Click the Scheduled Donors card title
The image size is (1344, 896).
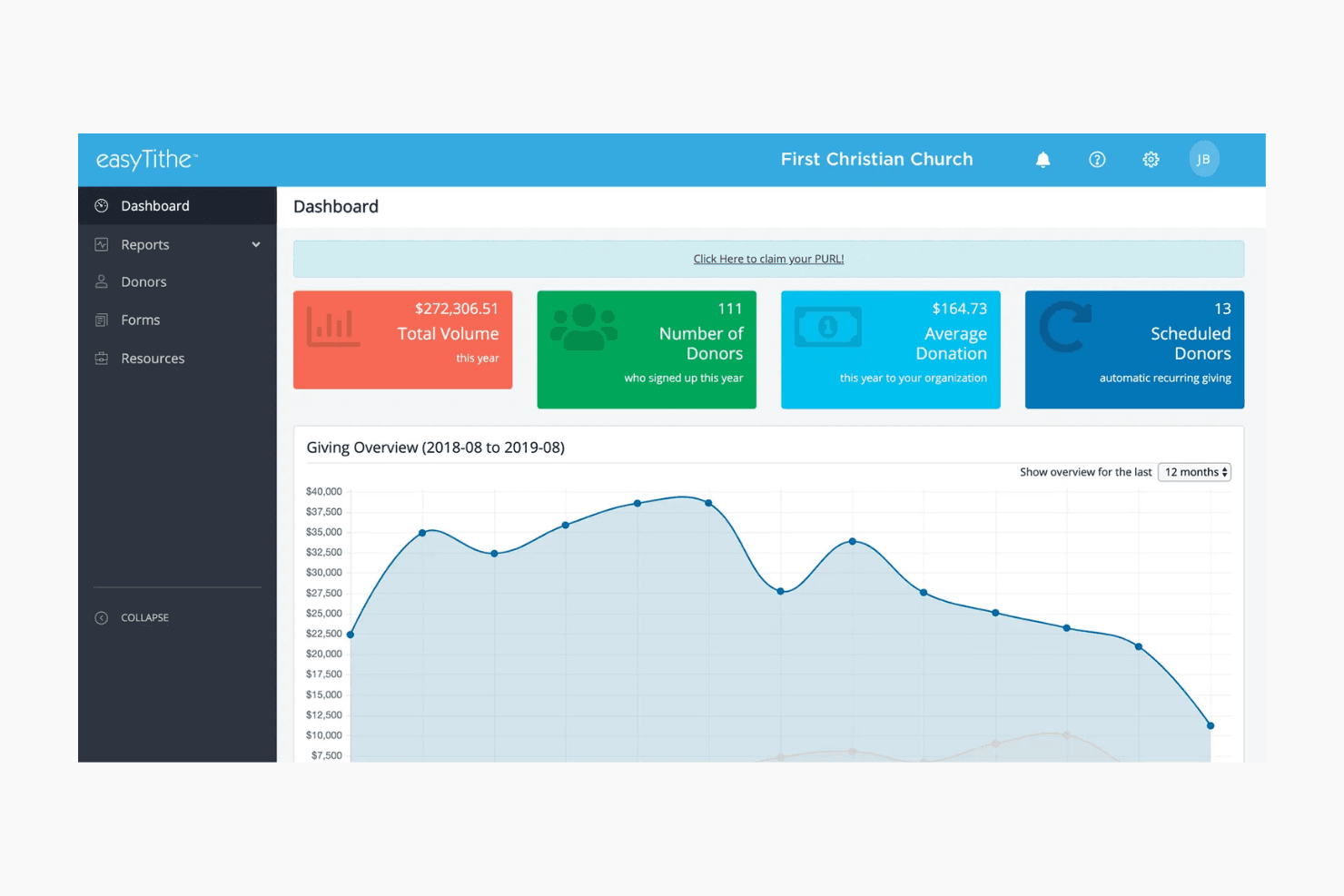click(x=1191, y=344)
